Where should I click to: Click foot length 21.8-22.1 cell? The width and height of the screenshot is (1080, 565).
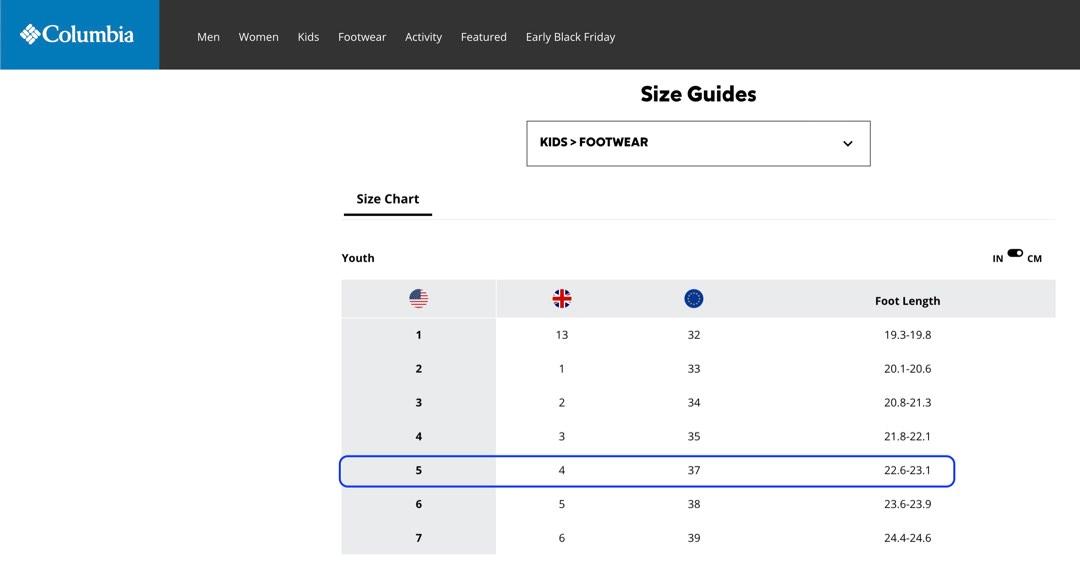[x=907, y=436]
